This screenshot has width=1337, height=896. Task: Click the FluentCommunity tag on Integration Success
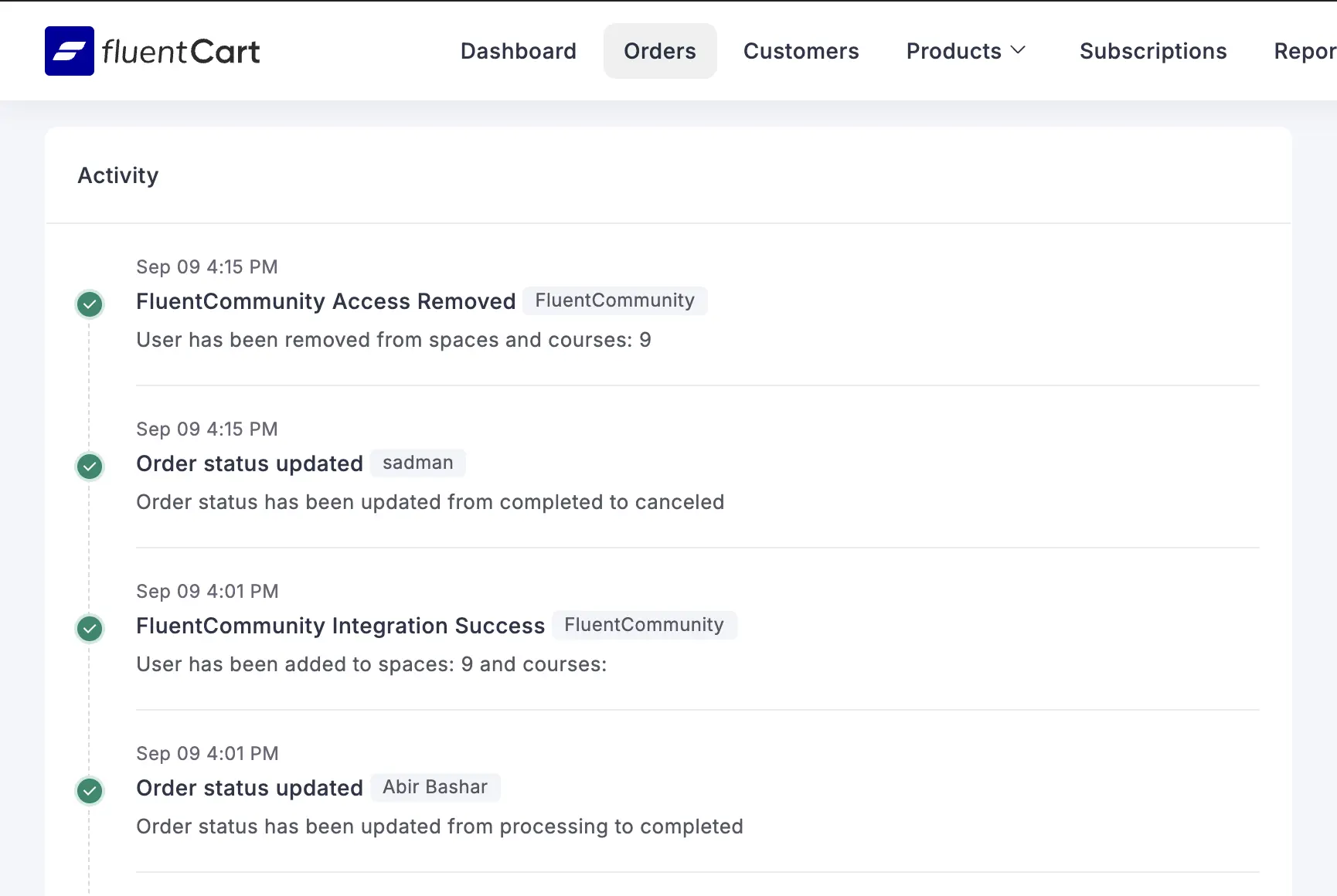tap(644, 625)
